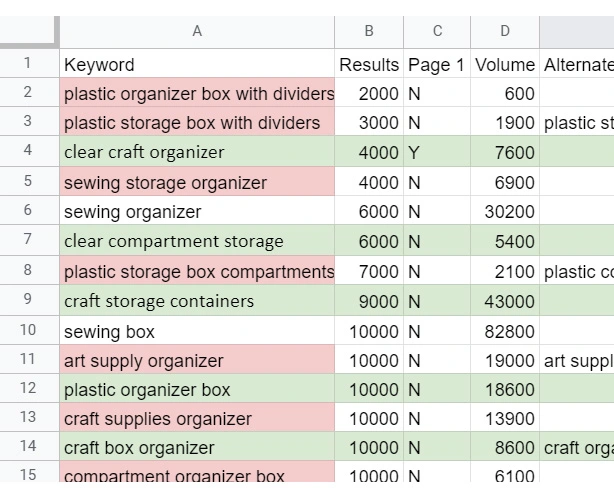Viewport: 614px width, 499px height.
Task: Click Volume value 30200
Action: pos(505,210)
